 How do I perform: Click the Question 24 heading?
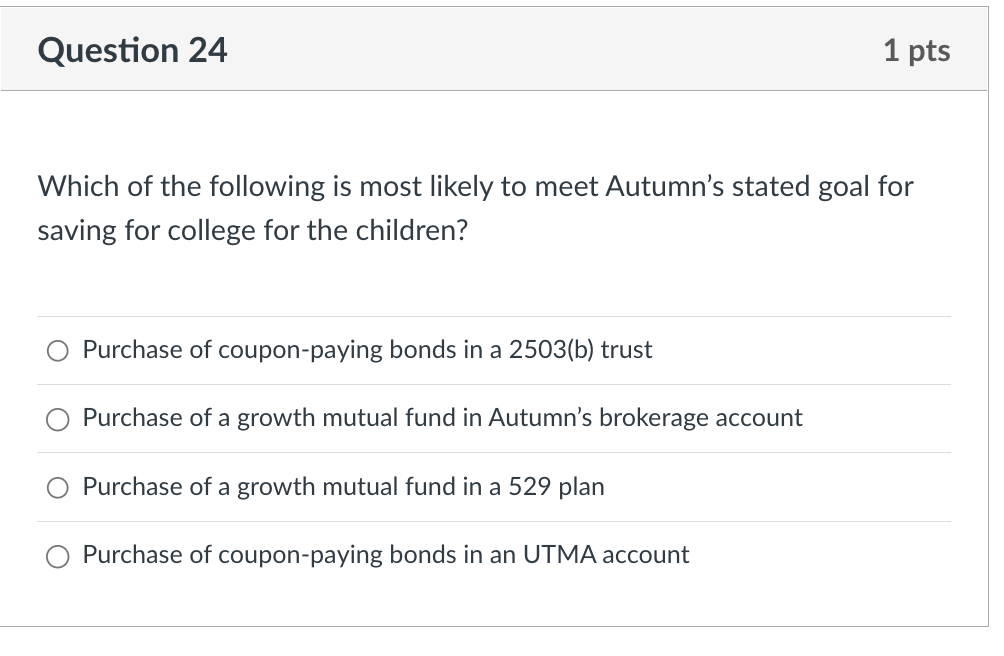tap(132, 49)
